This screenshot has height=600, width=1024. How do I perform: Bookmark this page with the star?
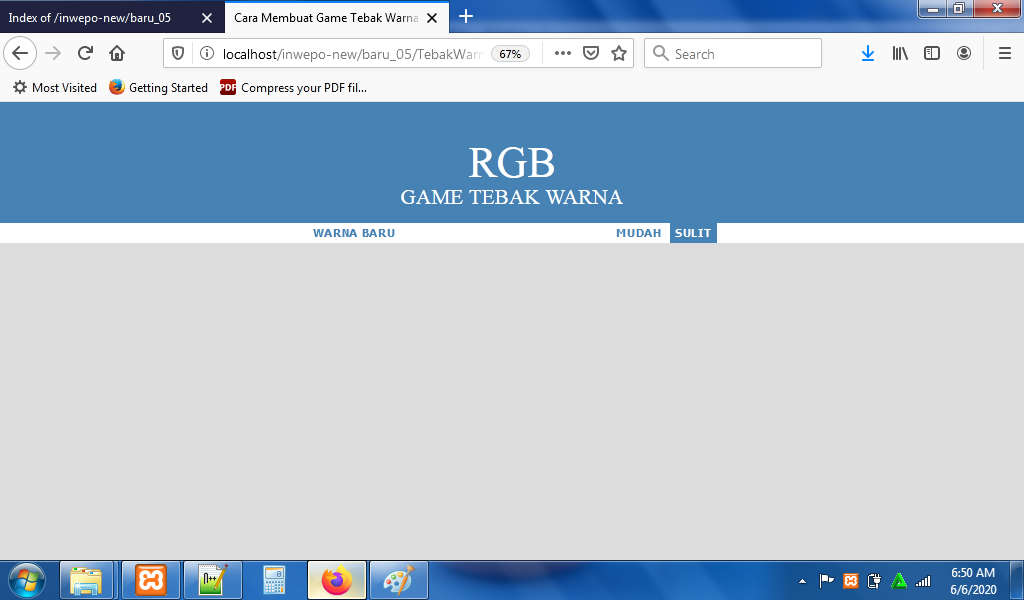point(618,54)
